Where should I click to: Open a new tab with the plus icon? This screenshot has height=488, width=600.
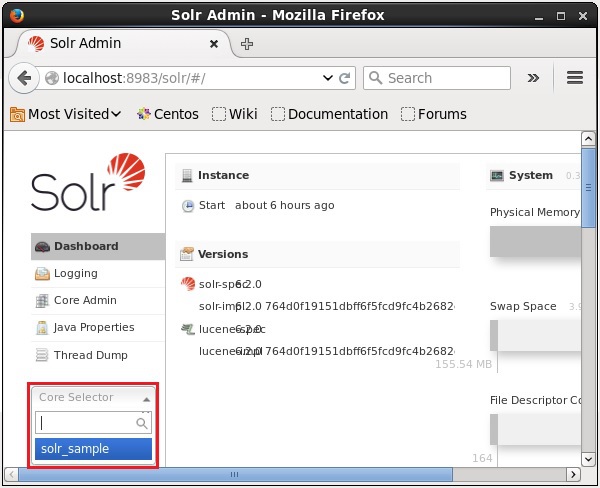[x=247, y=44]
